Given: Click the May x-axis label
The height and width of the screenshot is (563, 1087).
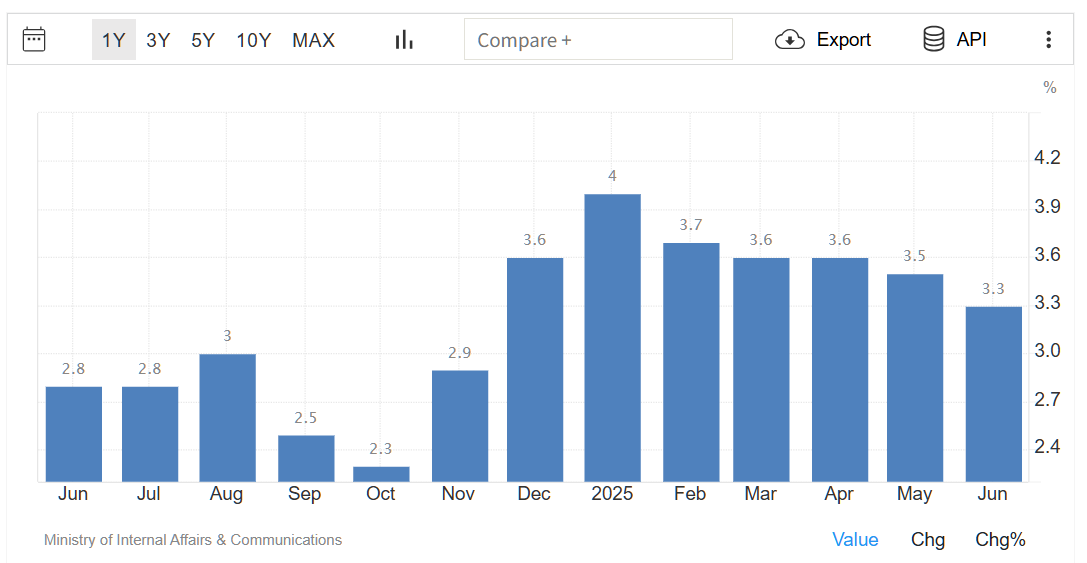Looking at the screenshot, I should (x=914, y=494).
